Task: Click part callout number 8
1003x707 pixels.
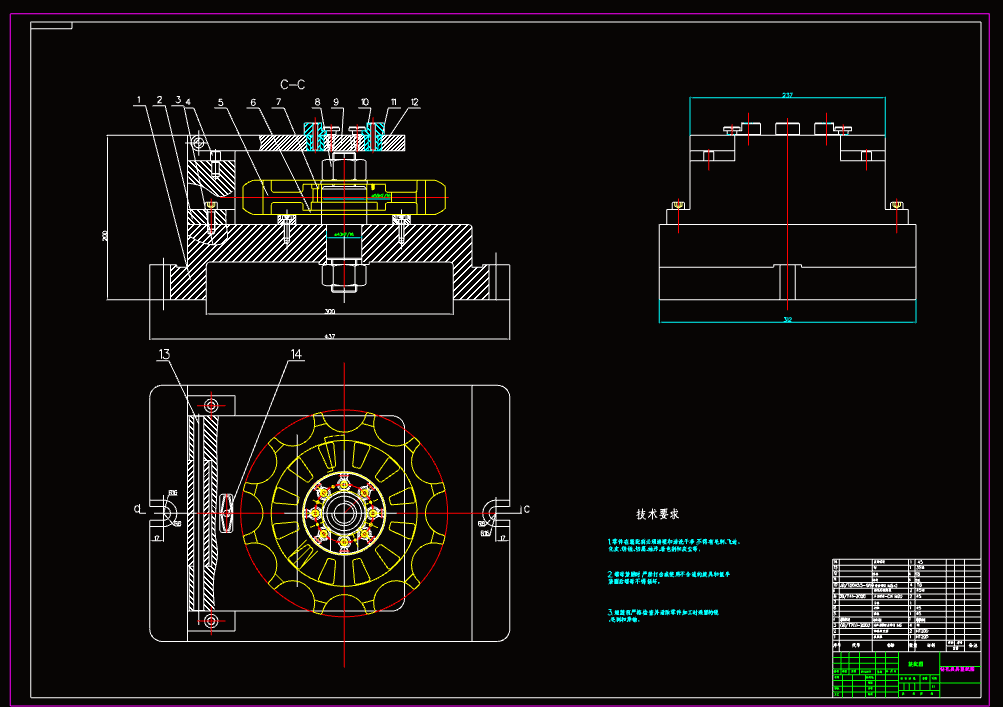Action: (x=317, y=102)
